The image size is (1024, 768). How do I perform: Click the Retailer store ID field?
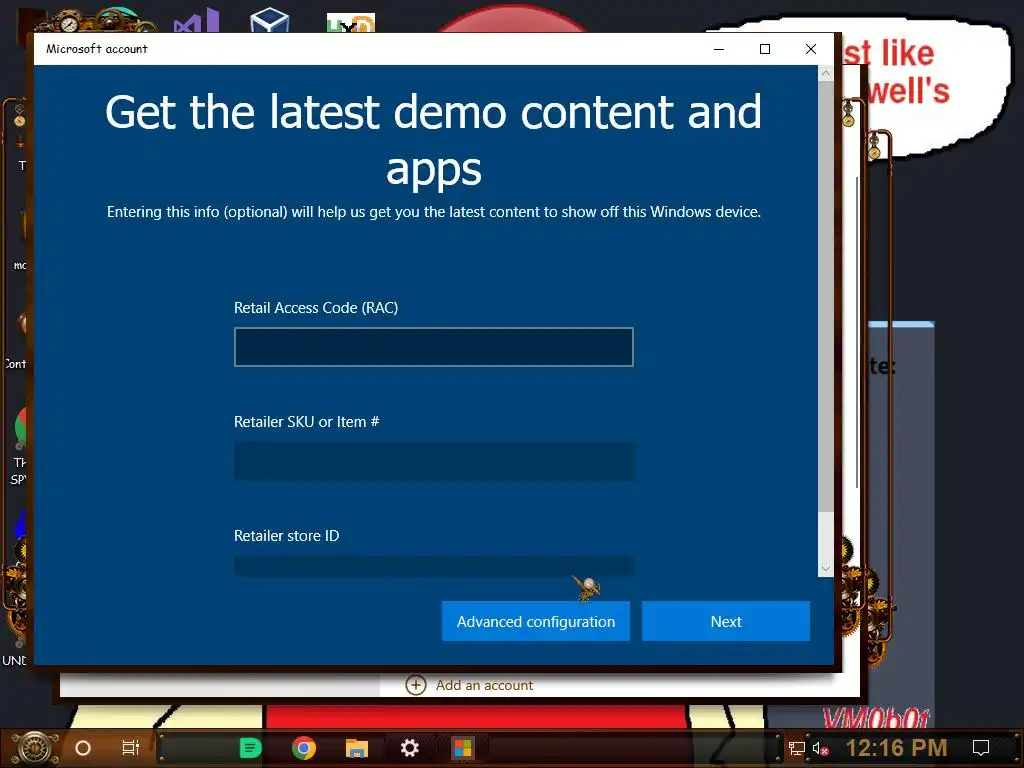click(x=434, y=566)
